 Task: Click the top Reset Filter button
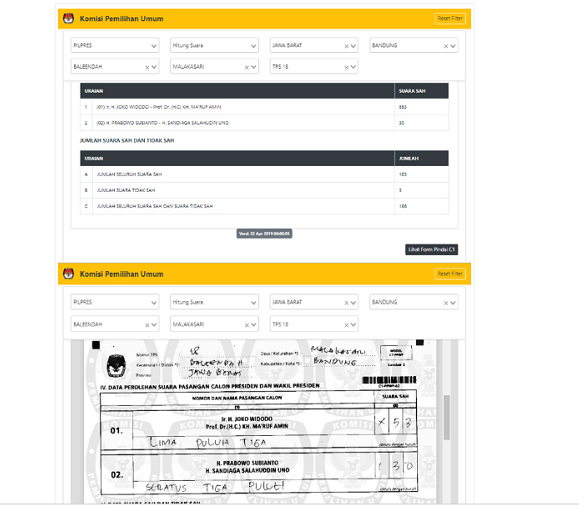[450, 18]
